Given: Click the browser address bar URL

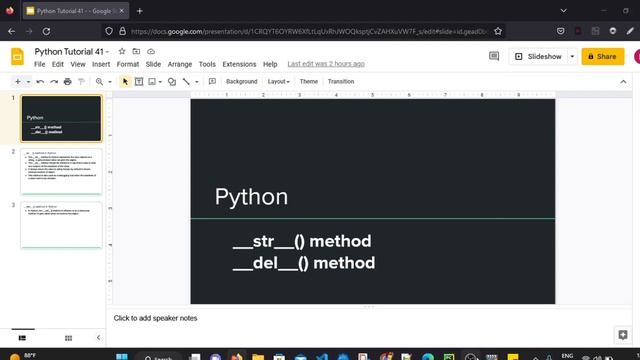Looking at the screenshot, I should 309,31.
